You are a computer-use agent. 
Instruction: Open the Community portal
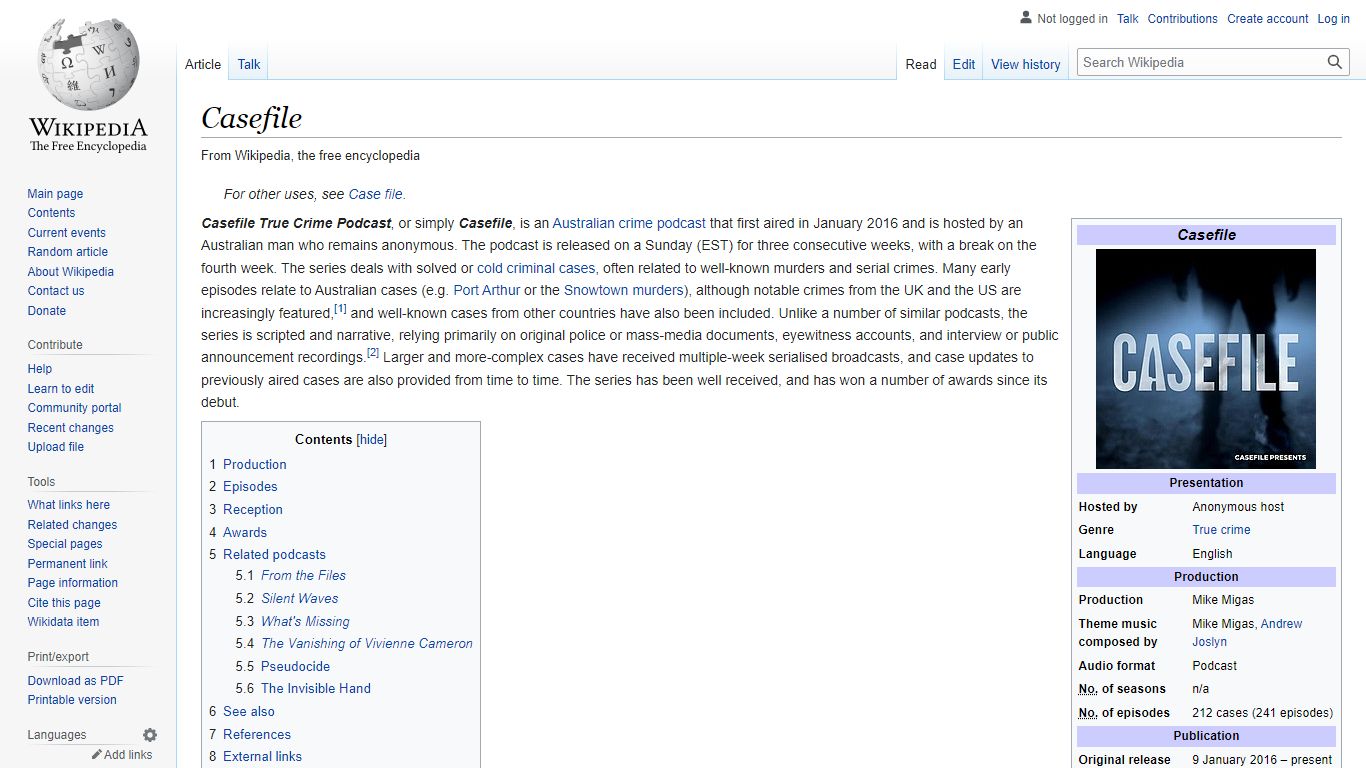tap(74, 408)
